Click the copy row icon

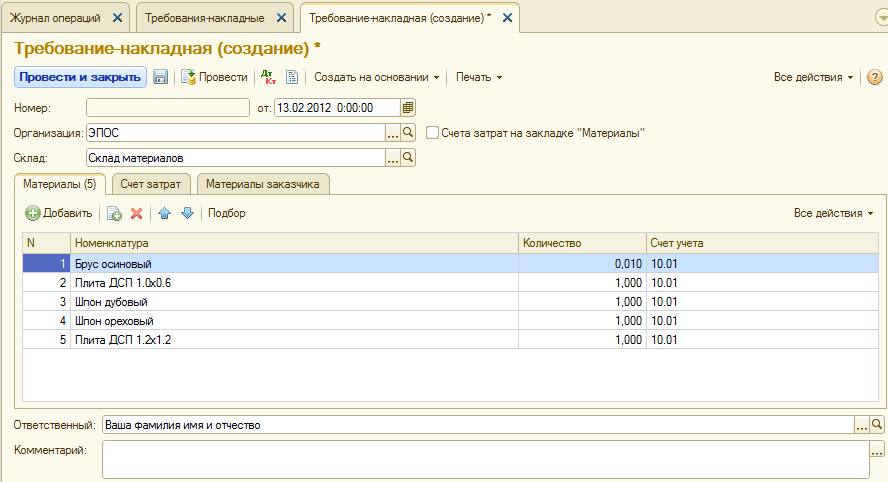114,213
